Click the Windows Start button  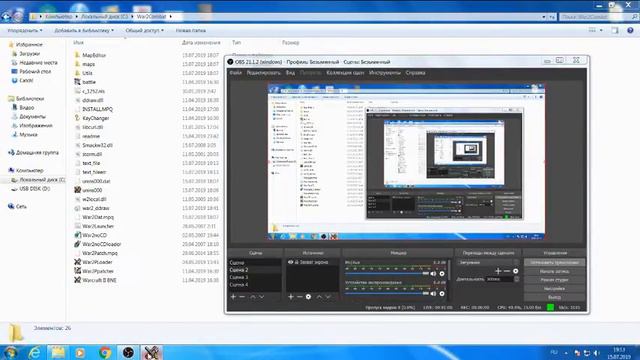click(x=11, y=353)
